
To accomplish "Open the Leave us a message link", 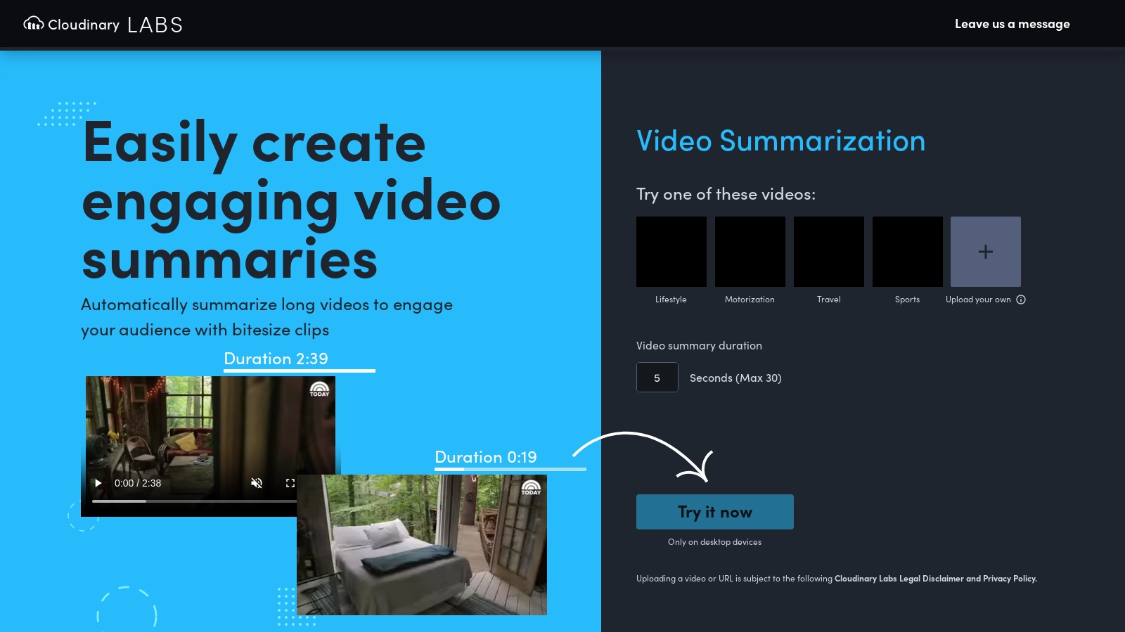I will [x=1012, y=23].
